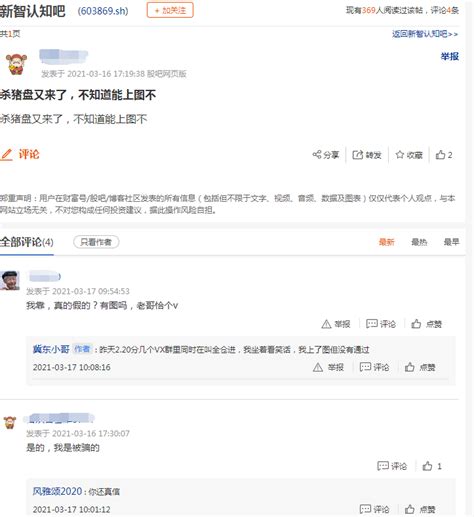Open the 返回新智认知吧>> link
Image resolution: width=474 pixels, height=517 pixels.
pos(425,34)
